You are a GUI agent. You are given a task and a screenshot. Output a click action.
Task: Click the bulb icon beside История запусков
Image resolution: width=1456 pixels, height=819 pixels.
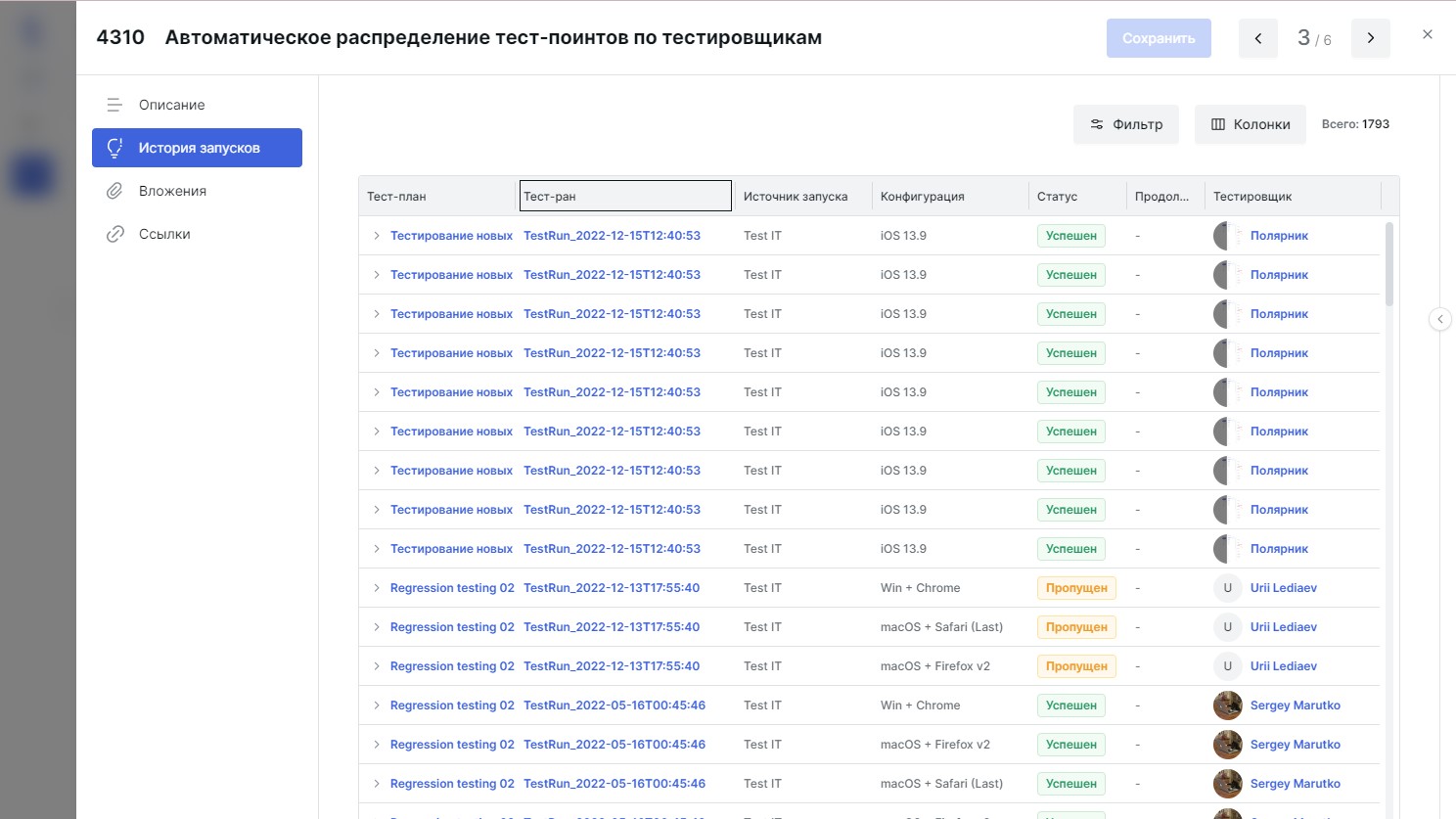tap(114, 147)
